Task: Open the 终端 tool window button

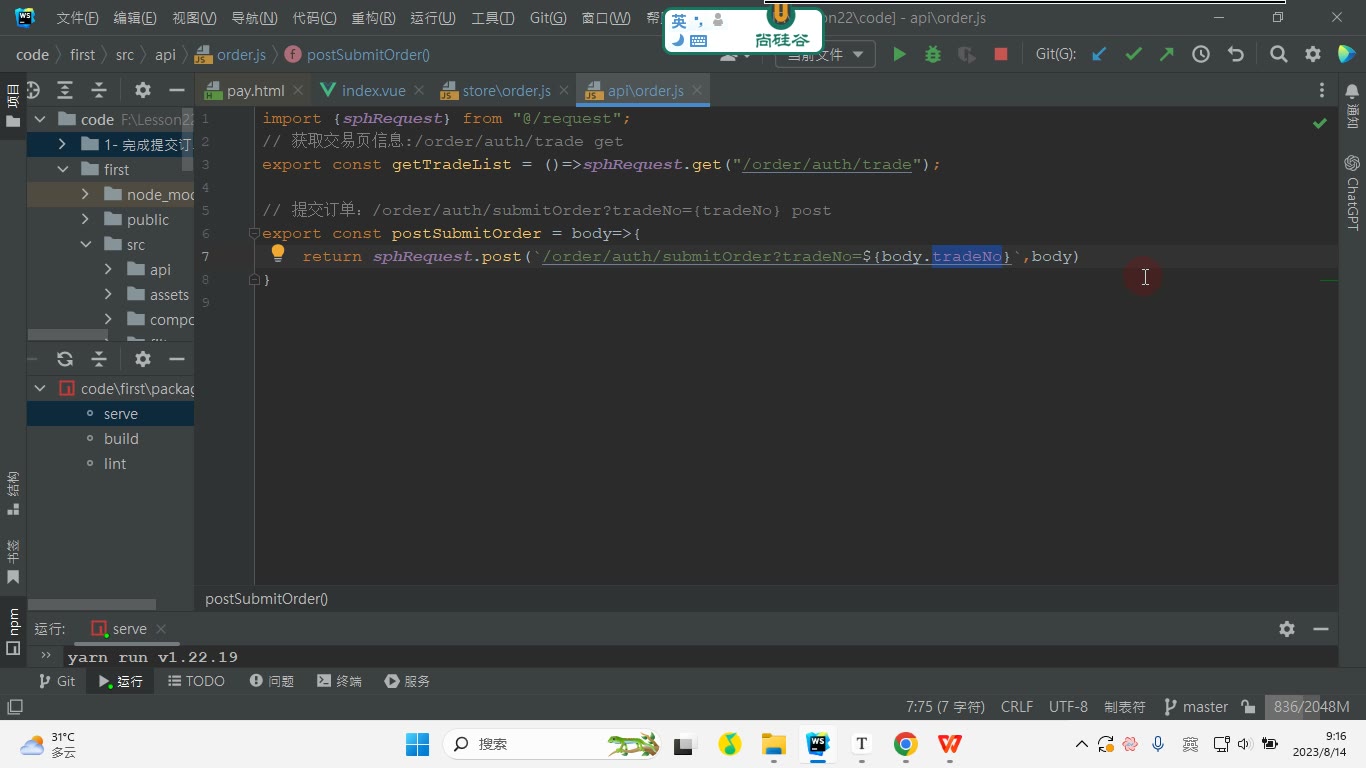Action: tap(339, 681)
